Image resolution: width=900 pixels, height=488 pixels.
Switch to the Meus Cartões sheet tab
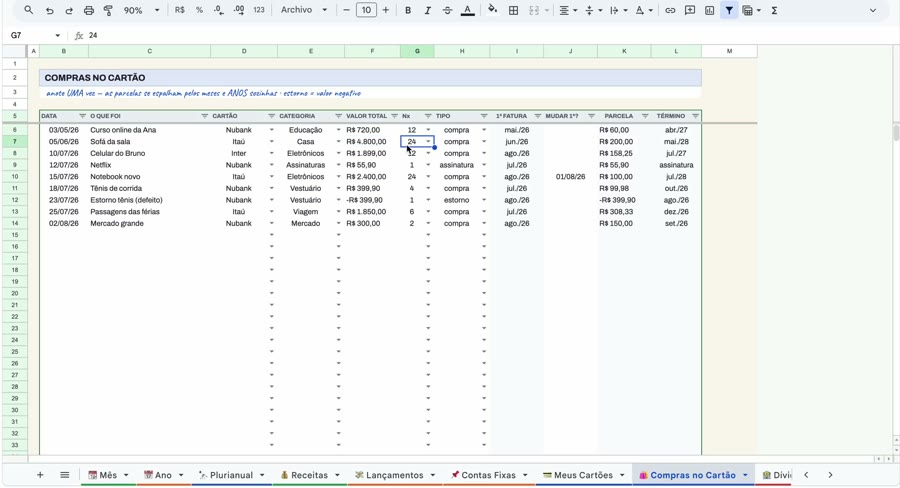click(583, 475)
